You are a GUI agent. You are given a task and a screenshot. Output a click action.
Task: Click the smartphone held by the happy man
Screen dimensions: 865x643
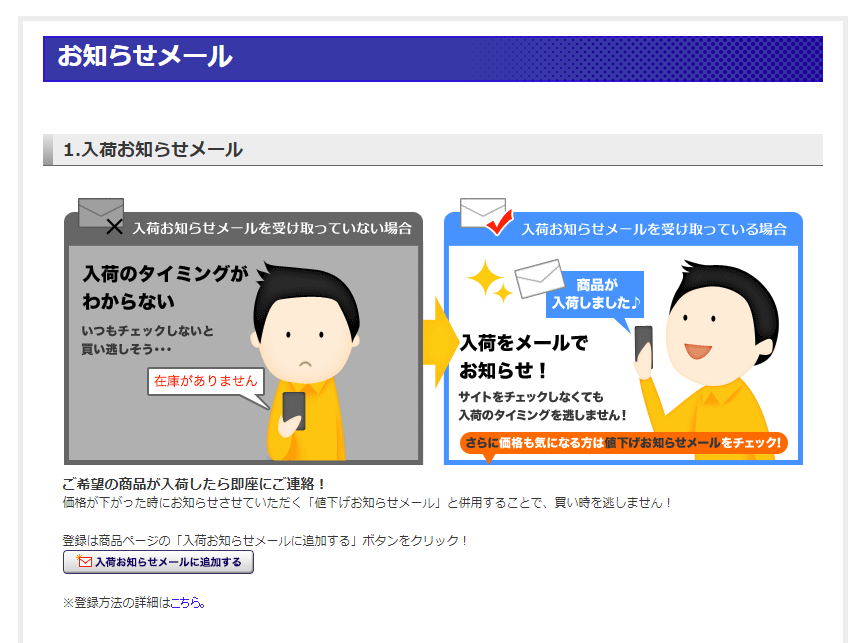[x=643, y=346]
